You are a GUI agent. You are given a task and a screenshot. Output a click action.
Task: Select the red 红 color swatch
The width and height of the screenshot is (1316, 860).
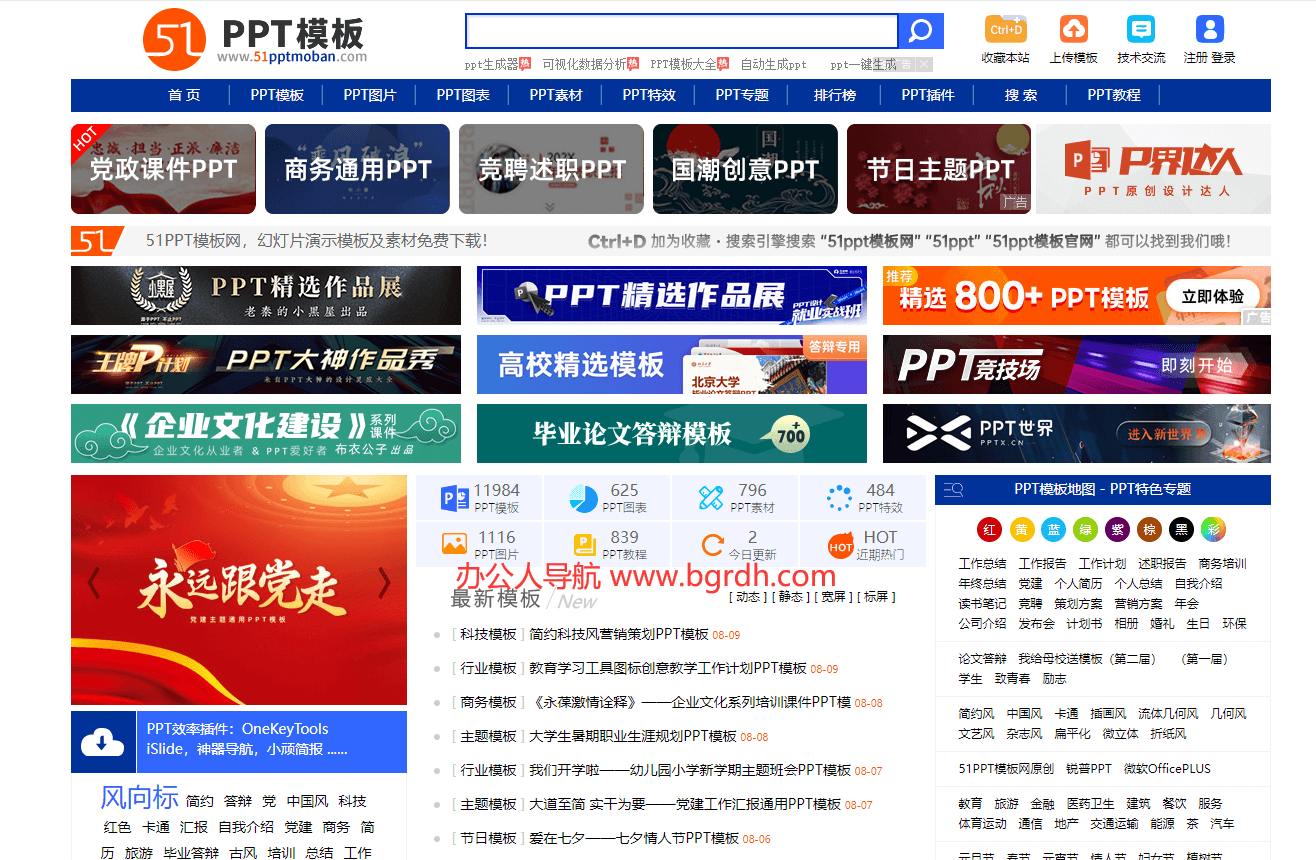click(988, 529)
